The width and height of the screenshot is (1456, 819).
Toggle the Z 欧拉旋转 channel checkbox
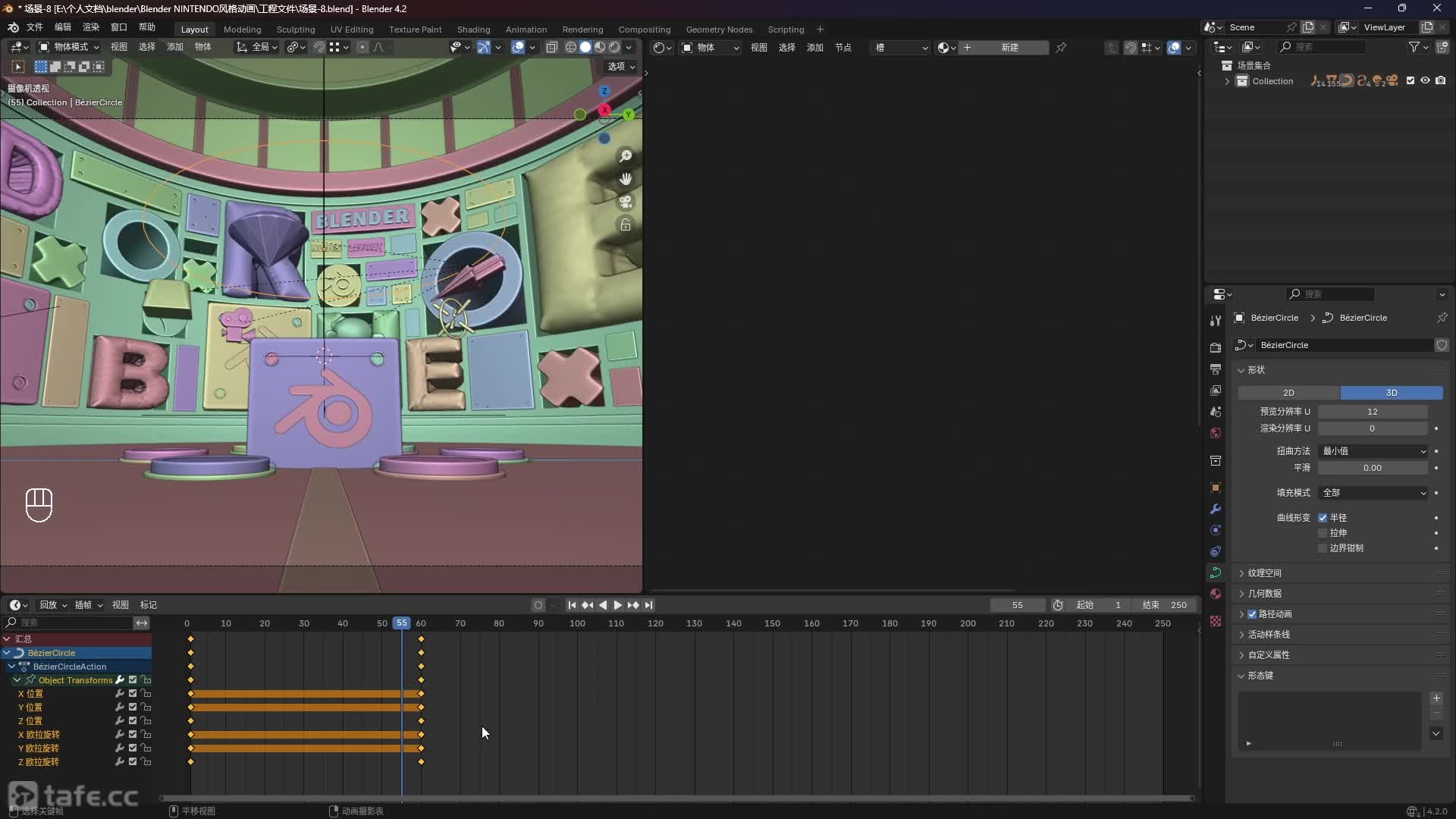point(133,761)
